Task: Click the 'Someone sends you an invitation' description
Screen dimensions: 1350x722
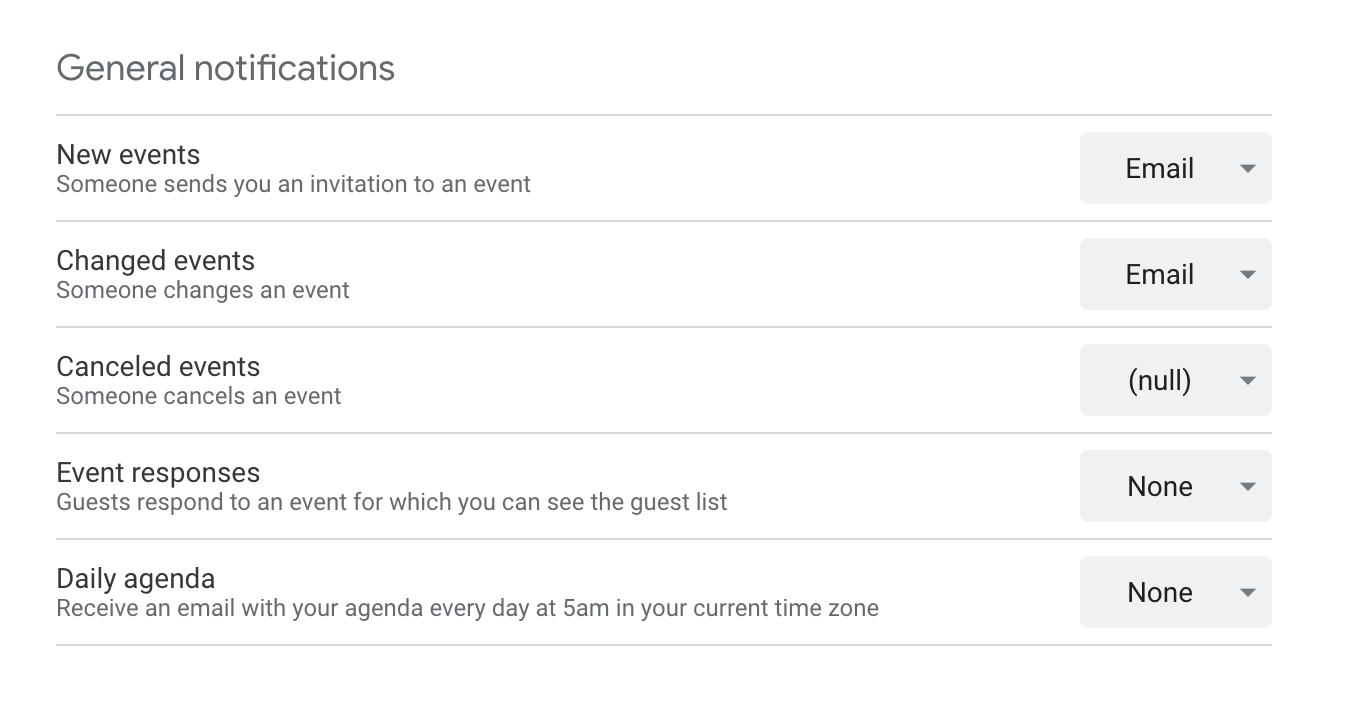Action: (x=293, y=185)
